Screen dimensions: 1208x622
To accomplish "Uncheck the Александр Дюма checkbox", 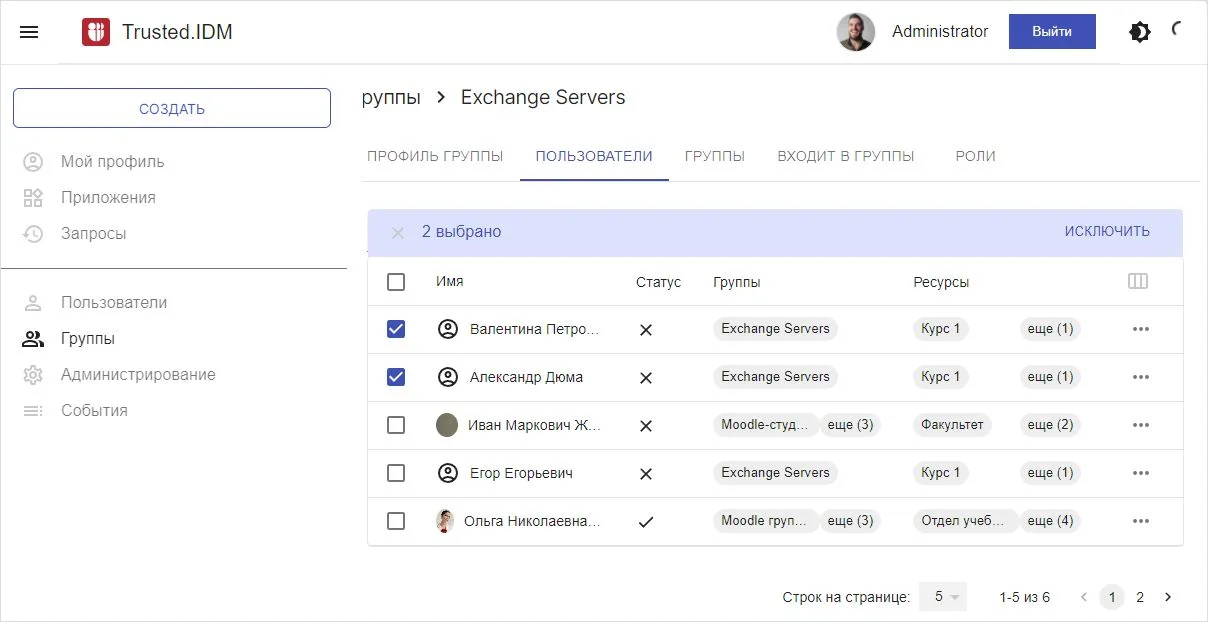I will [396, 377].
